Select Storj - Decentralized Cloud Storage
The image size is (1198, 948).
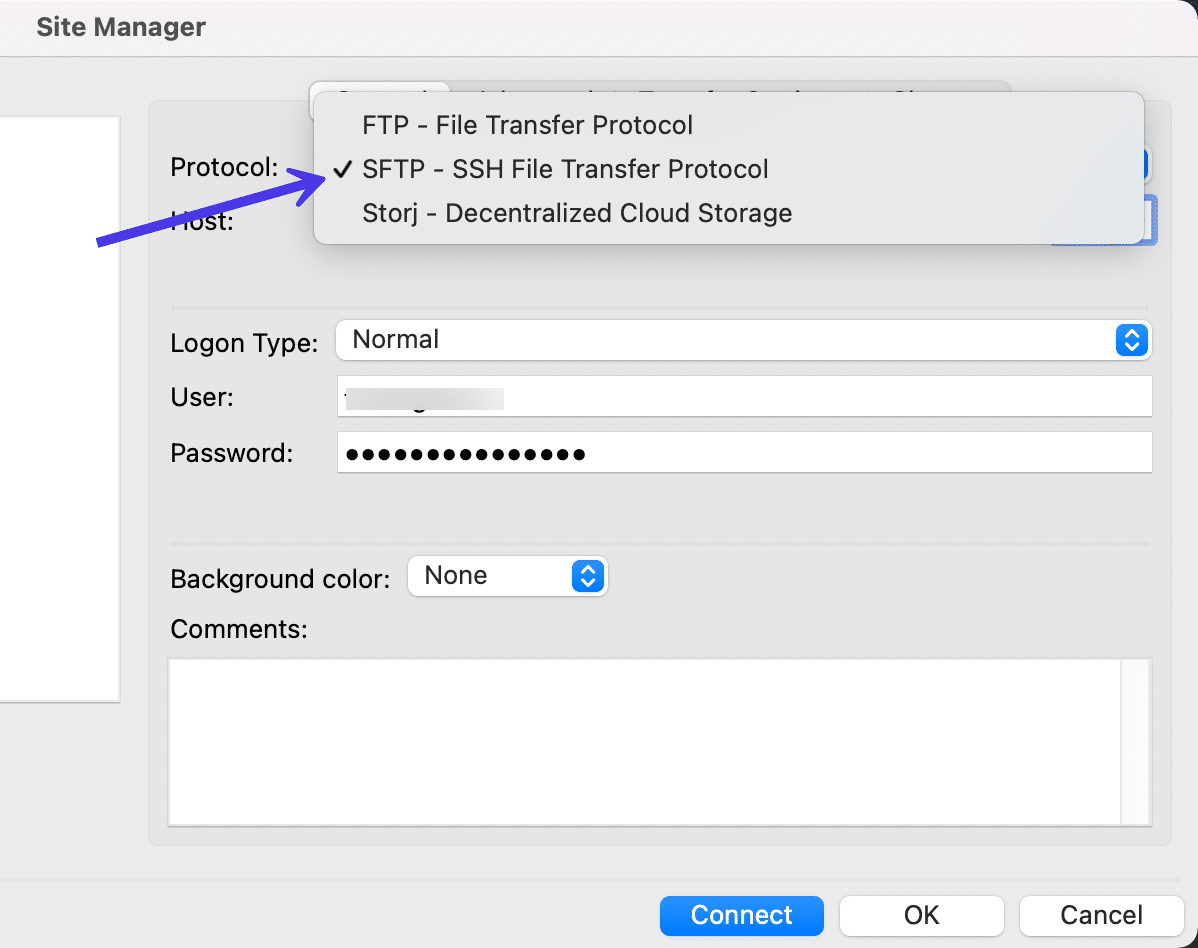click(x=575, y=212)
